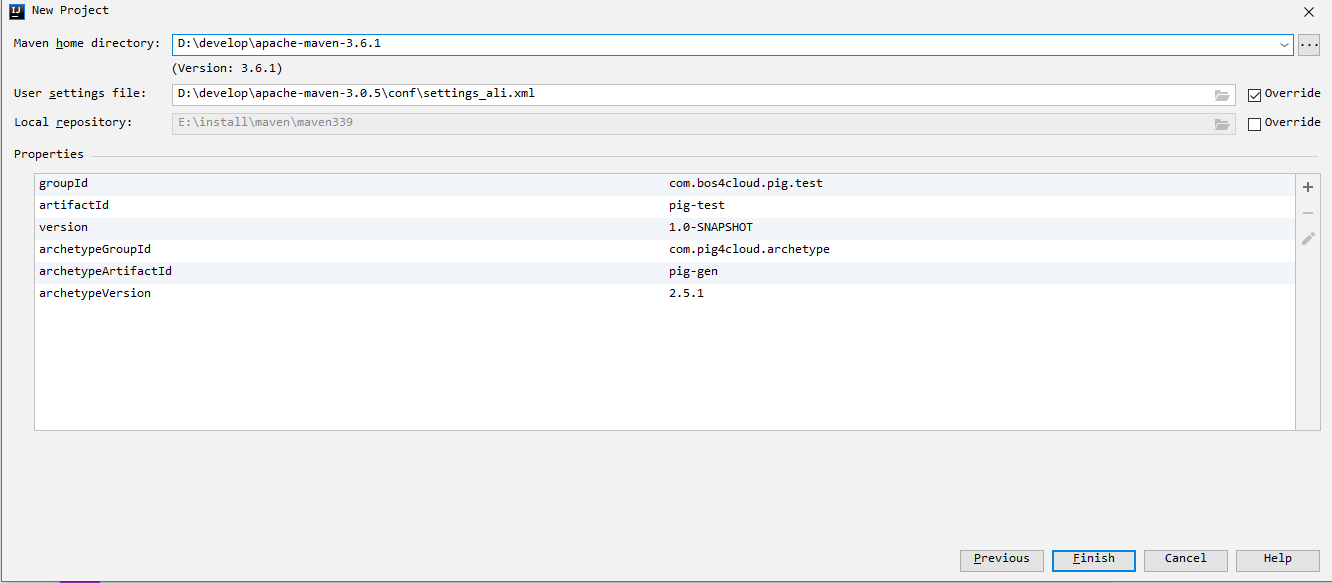Click the (Version: 3.6.1) label
Image resolution: width=1332 pixels, height=583 pixels.
227,69
